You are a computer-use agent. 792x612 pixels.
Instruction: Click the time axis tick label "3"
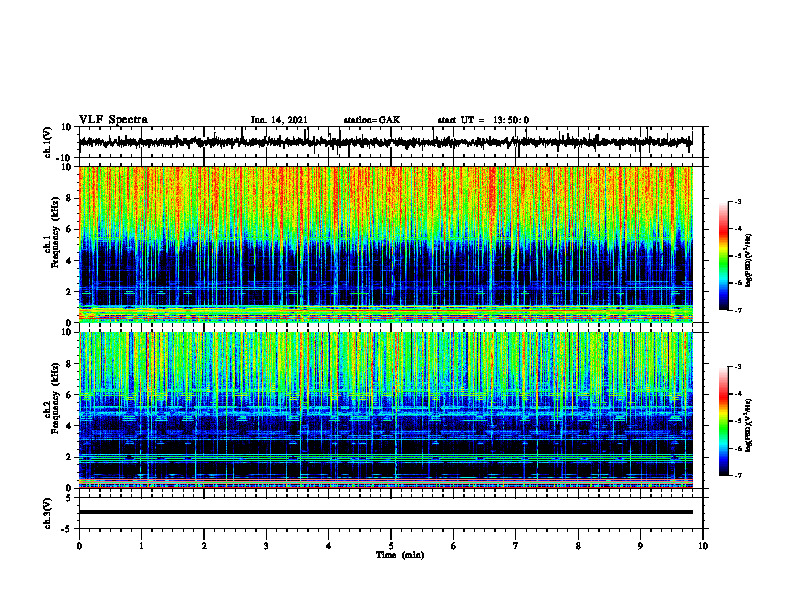[266, 546]
